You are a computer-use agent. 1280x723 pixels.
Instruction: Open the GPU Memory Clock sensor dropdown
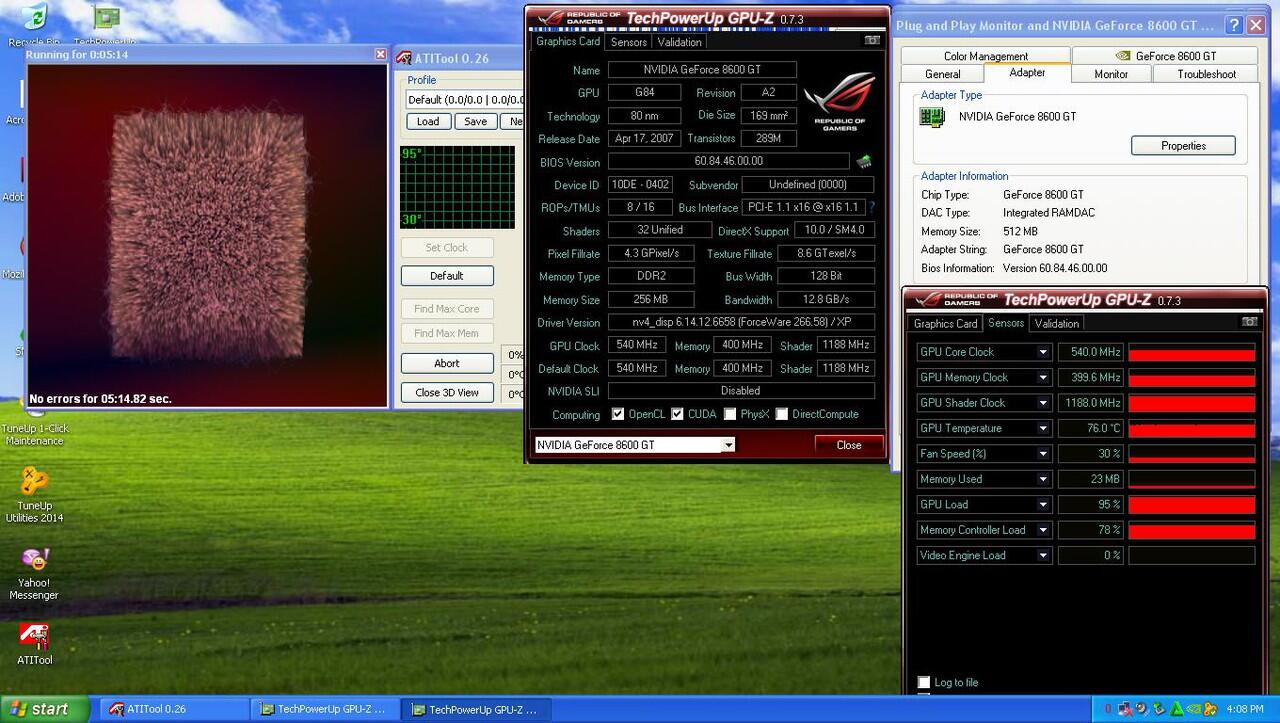pyautogui.click(x=1043, y=378)
